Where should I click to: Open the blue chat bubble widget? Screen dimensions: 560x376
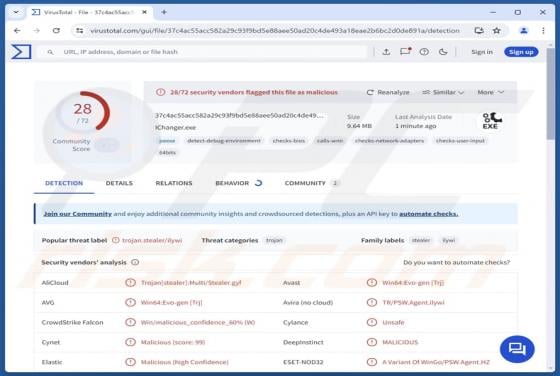tap(517, 349)
